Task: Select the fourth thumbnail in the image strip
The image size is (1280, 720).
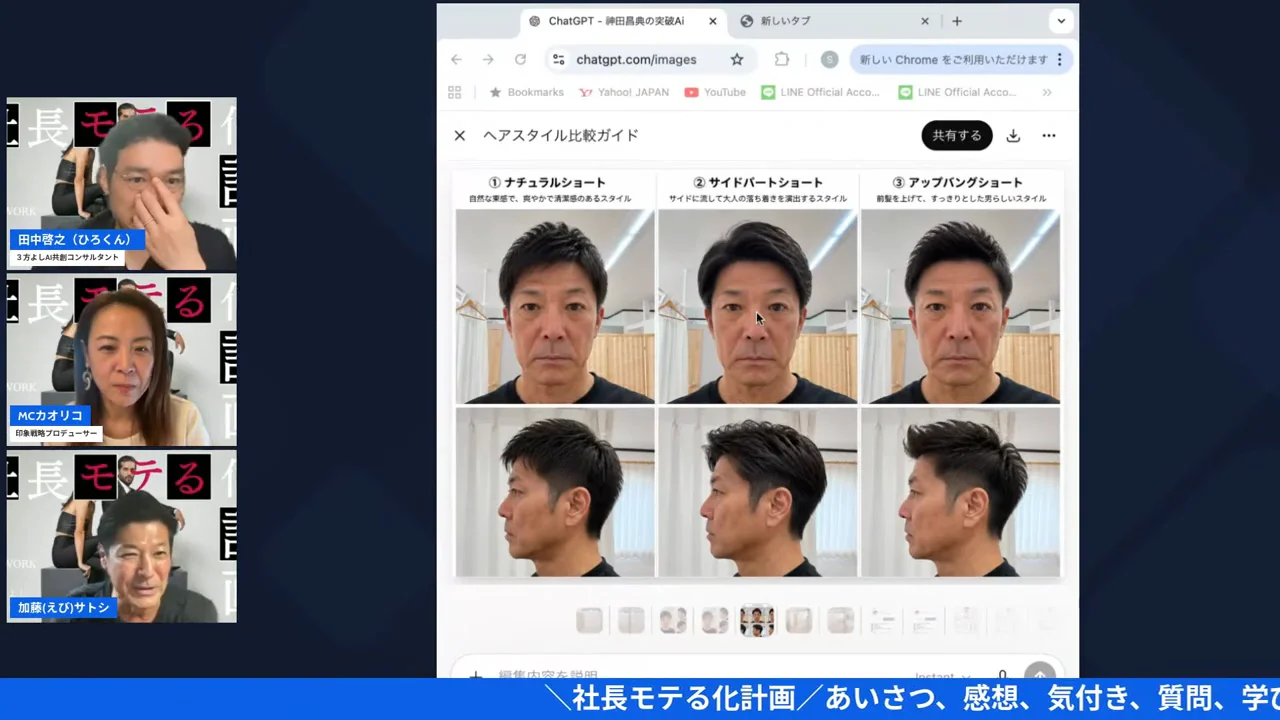Action: pos(715,621)
